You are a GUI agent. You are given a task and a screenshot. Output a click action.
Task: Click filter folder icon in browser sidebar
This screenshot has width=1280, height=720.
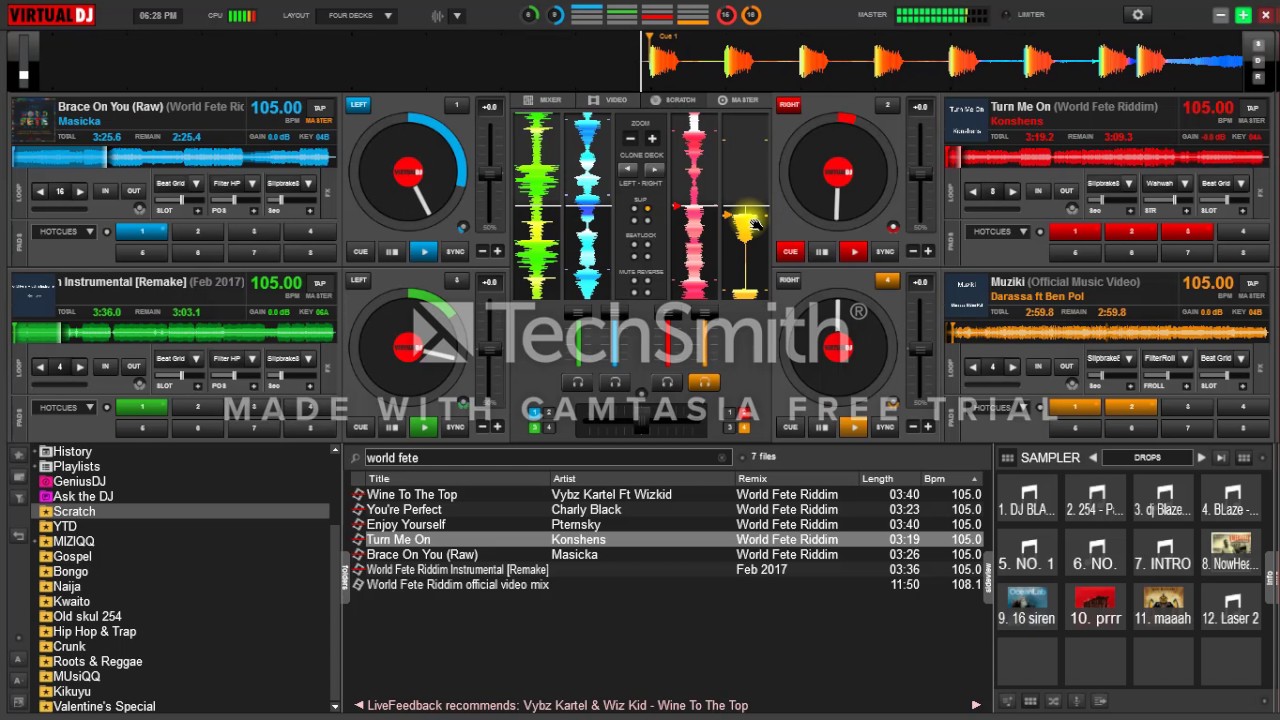click(18, 497)
